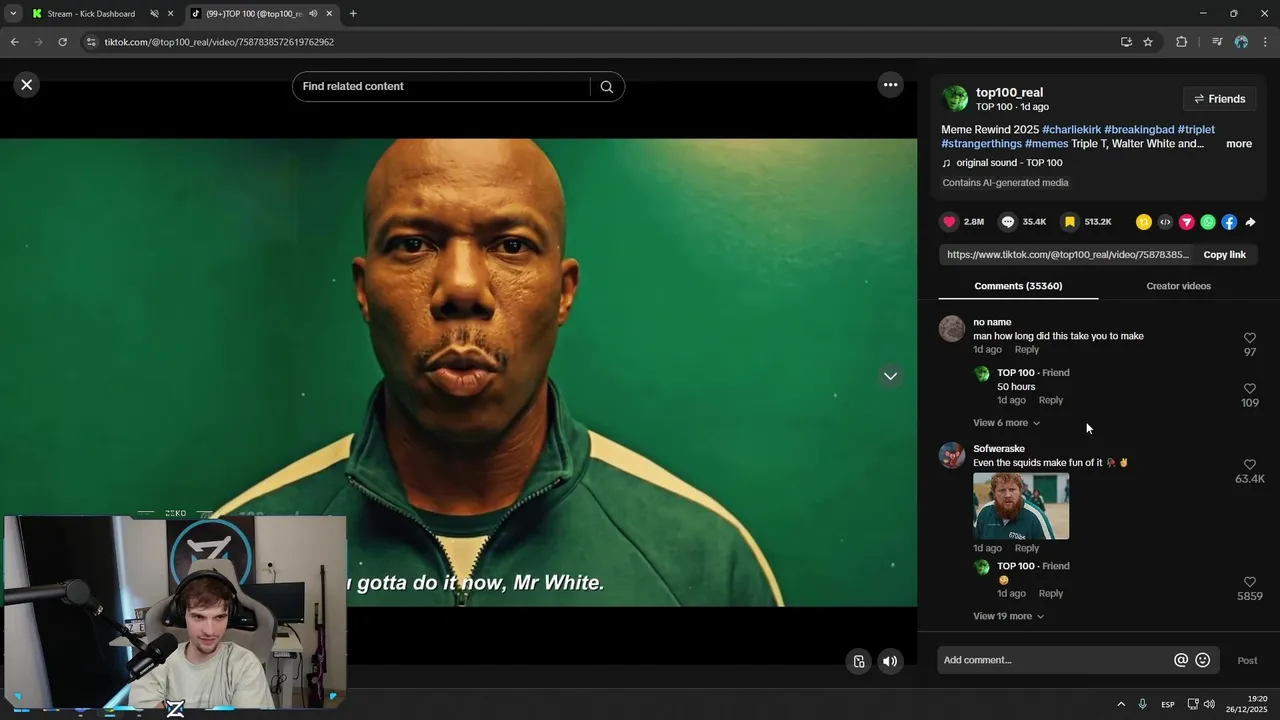Toggle auto-scroll icon beside the volume button
Image resolution: width=1280 pixels, height=720 pixels.
tap(859, 661)
